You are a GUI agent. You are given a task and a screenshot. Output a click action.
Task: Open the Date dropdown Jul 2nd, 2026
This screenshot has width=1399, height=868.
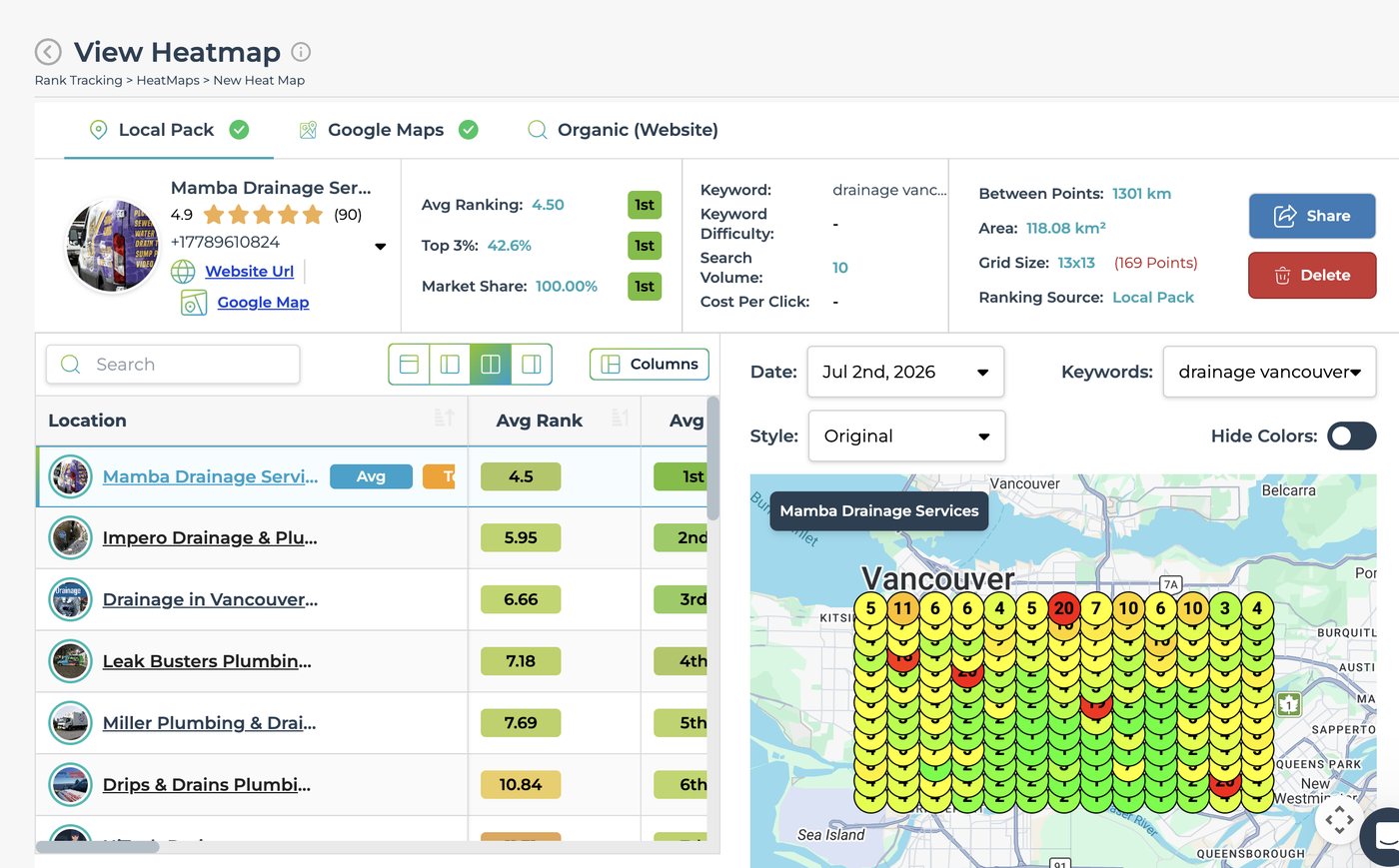[x=905, y=372]
